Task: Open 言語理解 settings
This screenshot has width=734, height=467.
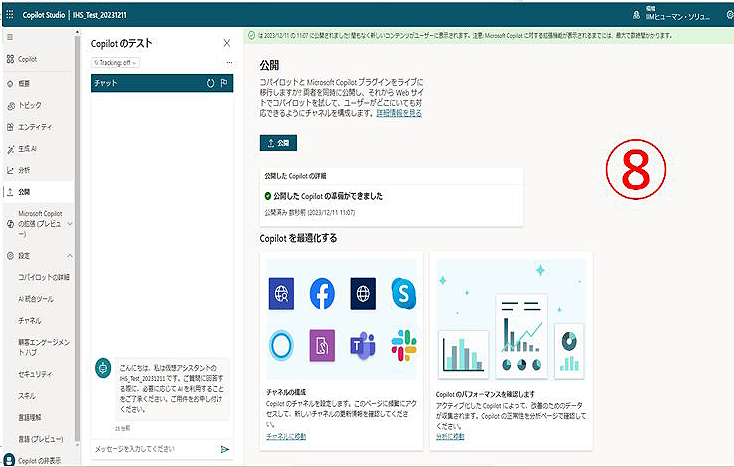Action: pos(29,417)
